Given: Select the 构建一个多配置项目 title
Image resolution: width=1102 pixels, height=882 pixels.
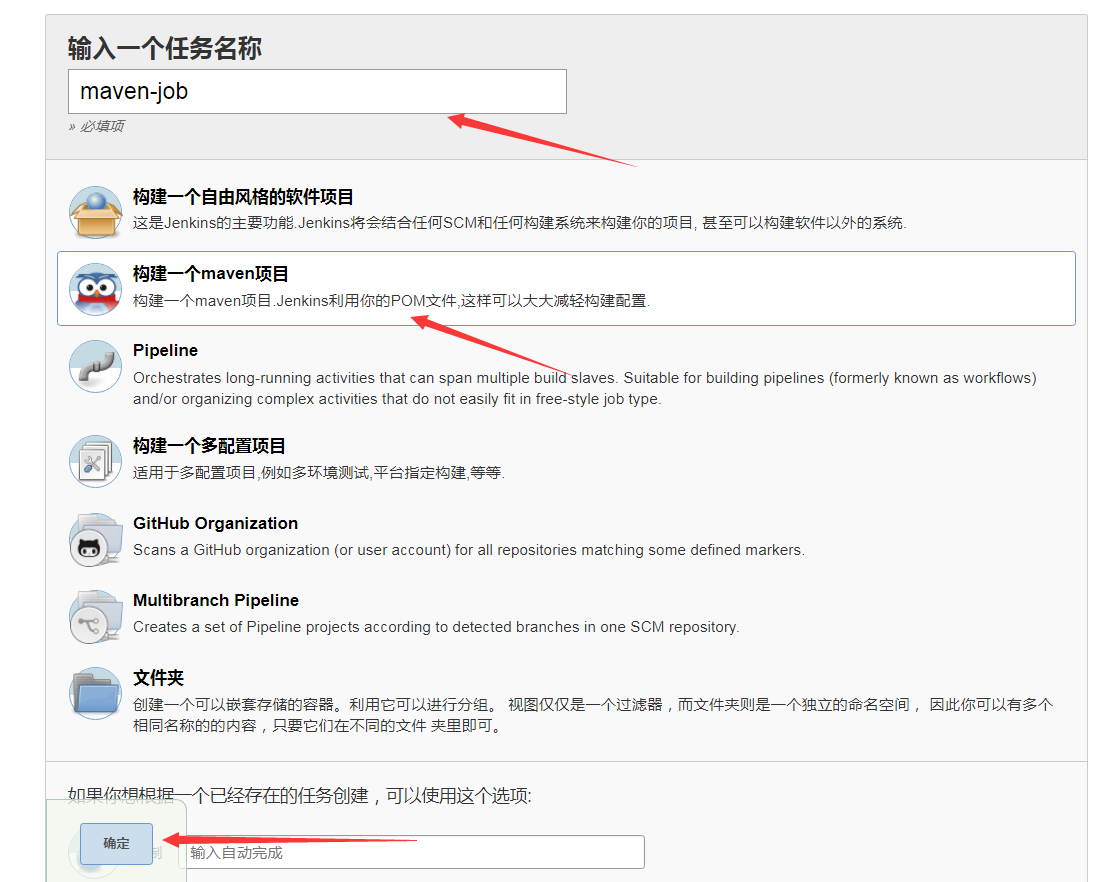Looking at the screenshot, I should 209,446.
